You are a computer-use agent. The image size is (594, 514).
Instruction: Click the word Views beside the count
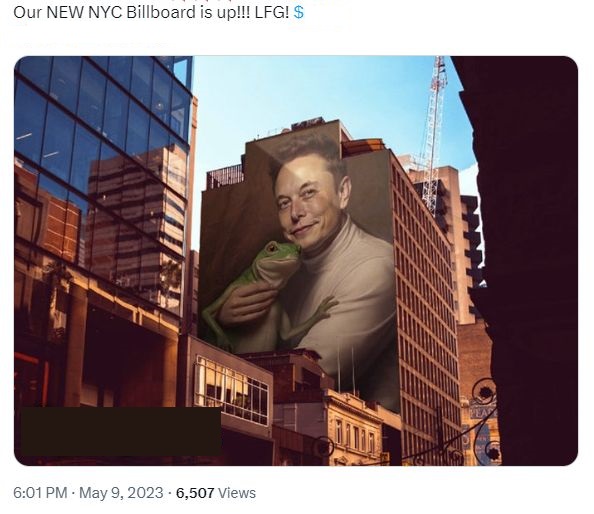[237, 493]
